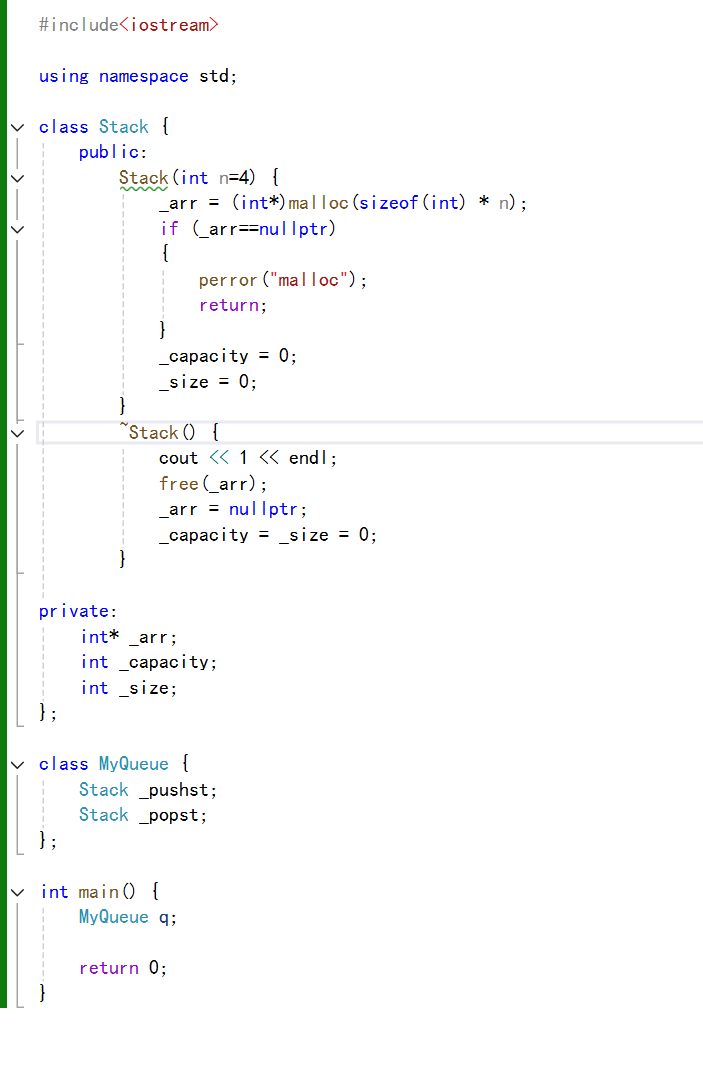Click the 'private:' access specifier

pos(78,611)
